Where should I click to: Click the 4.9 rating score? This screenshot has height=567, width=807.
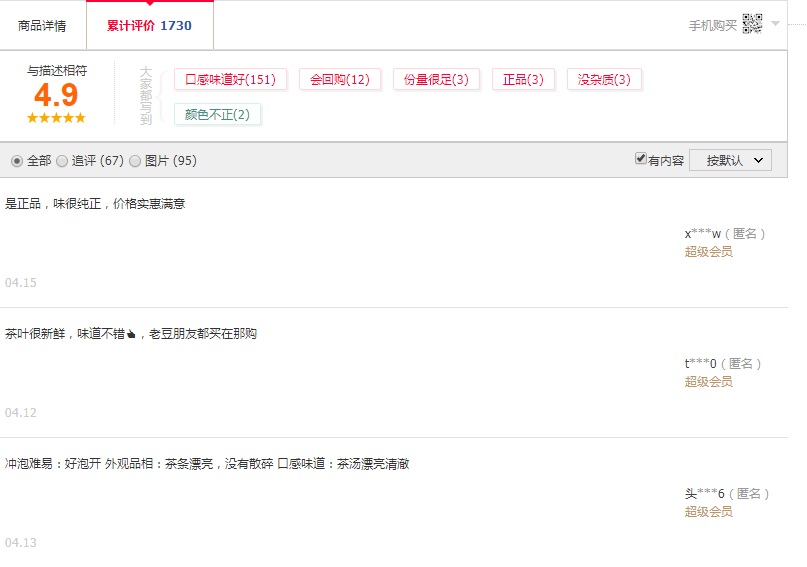56,95
